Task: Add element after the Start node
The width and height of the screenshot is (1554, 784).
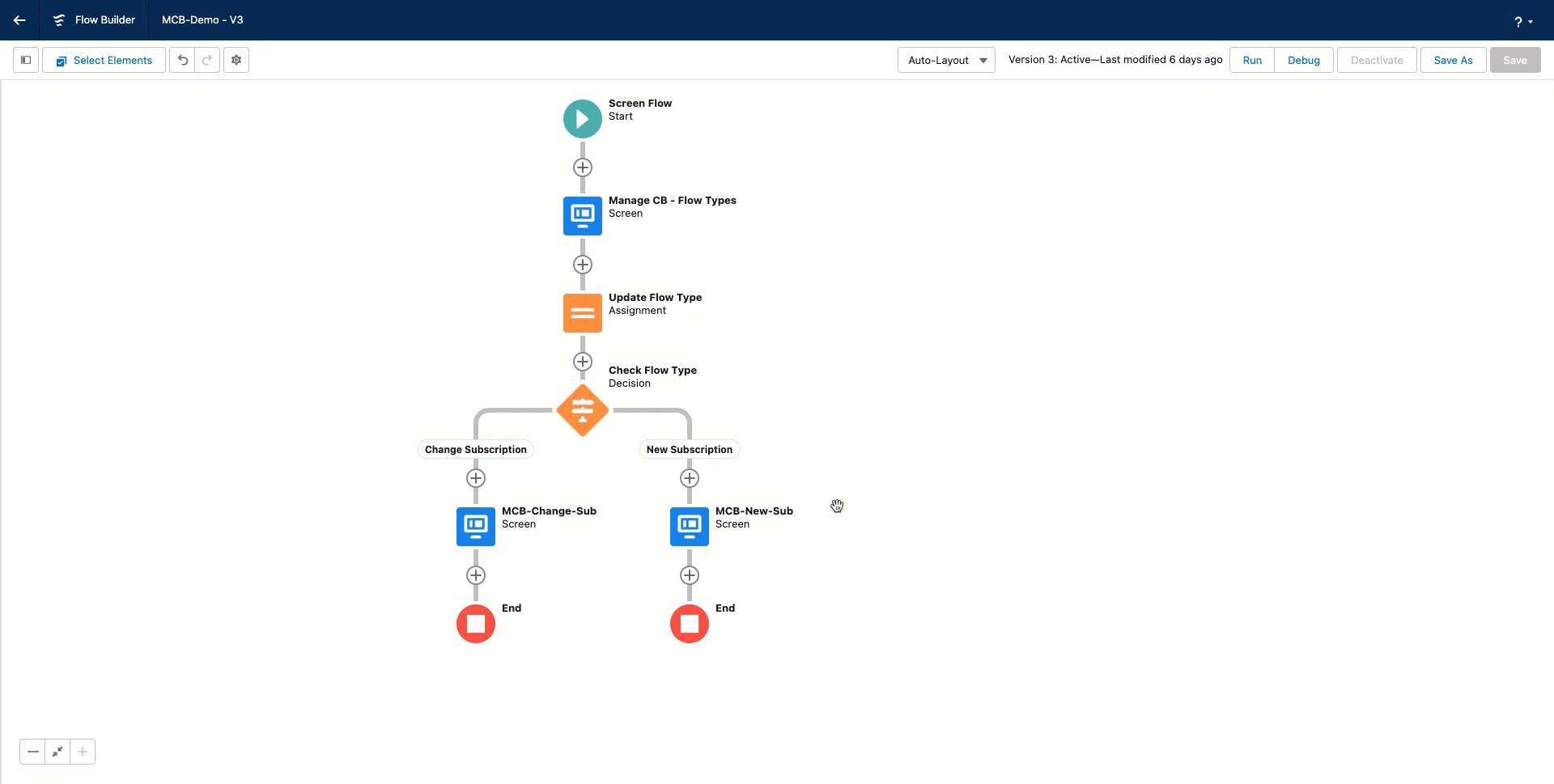Action: [583, 167]
